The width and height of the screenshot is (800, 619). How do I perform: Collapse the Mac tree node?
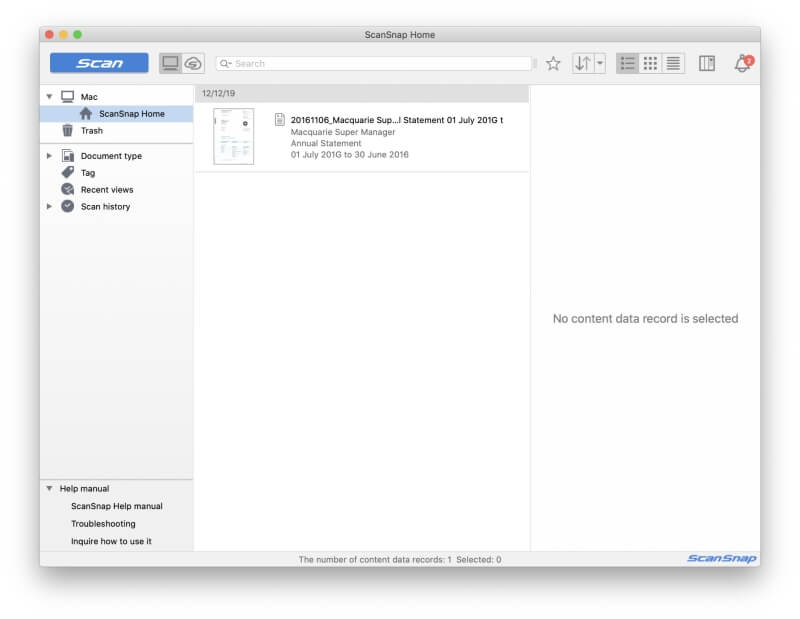pos(49,96)
